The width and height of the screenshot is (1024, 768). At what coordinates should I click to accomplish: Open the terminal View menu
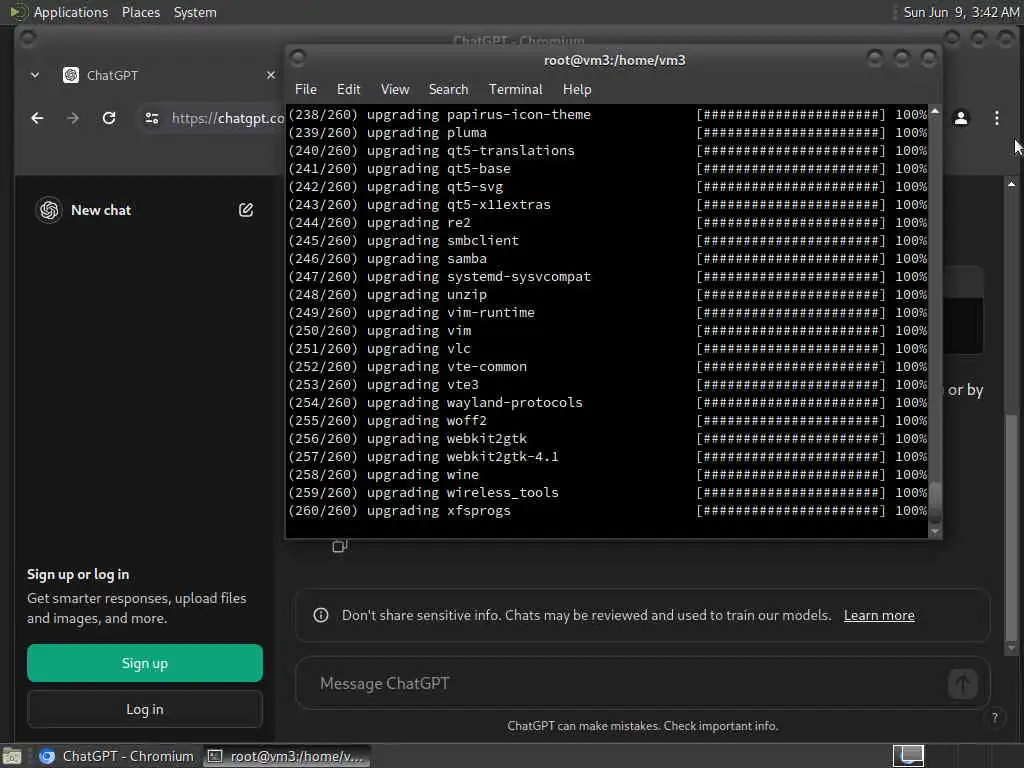(395, 89)
